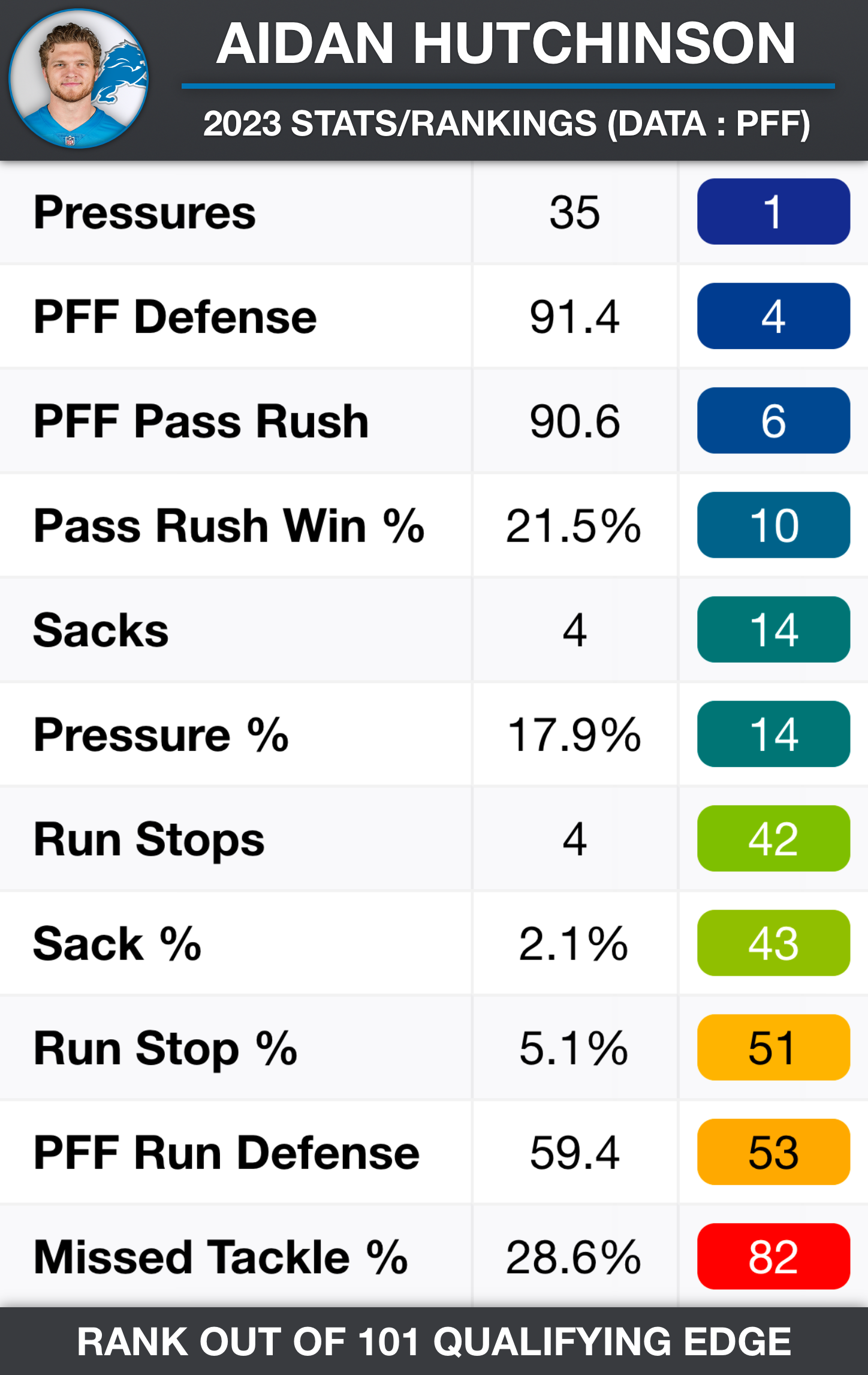Screen dimensions: 868x1375
Task: Select the Pressure % row label
Action: pos(161,735)
